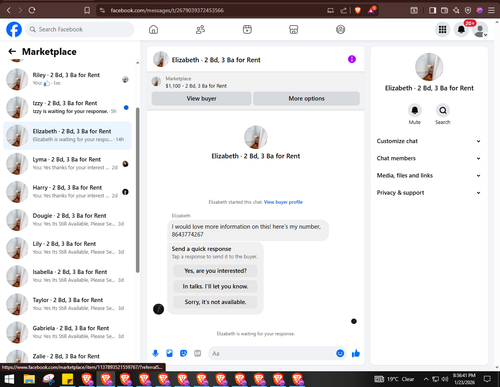Click Elizabeth's message with phone number
500x387 pixels.
click(248, 230)
